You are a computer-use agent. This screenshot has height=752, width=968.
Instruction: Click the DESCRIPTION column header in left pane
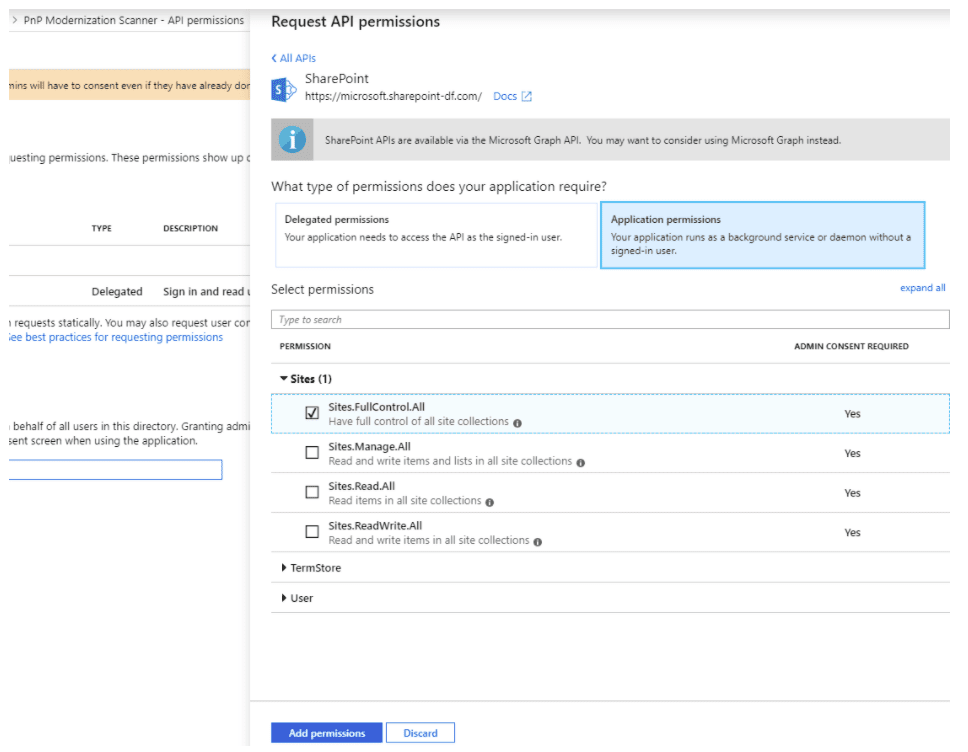click(x=190, y=228)
